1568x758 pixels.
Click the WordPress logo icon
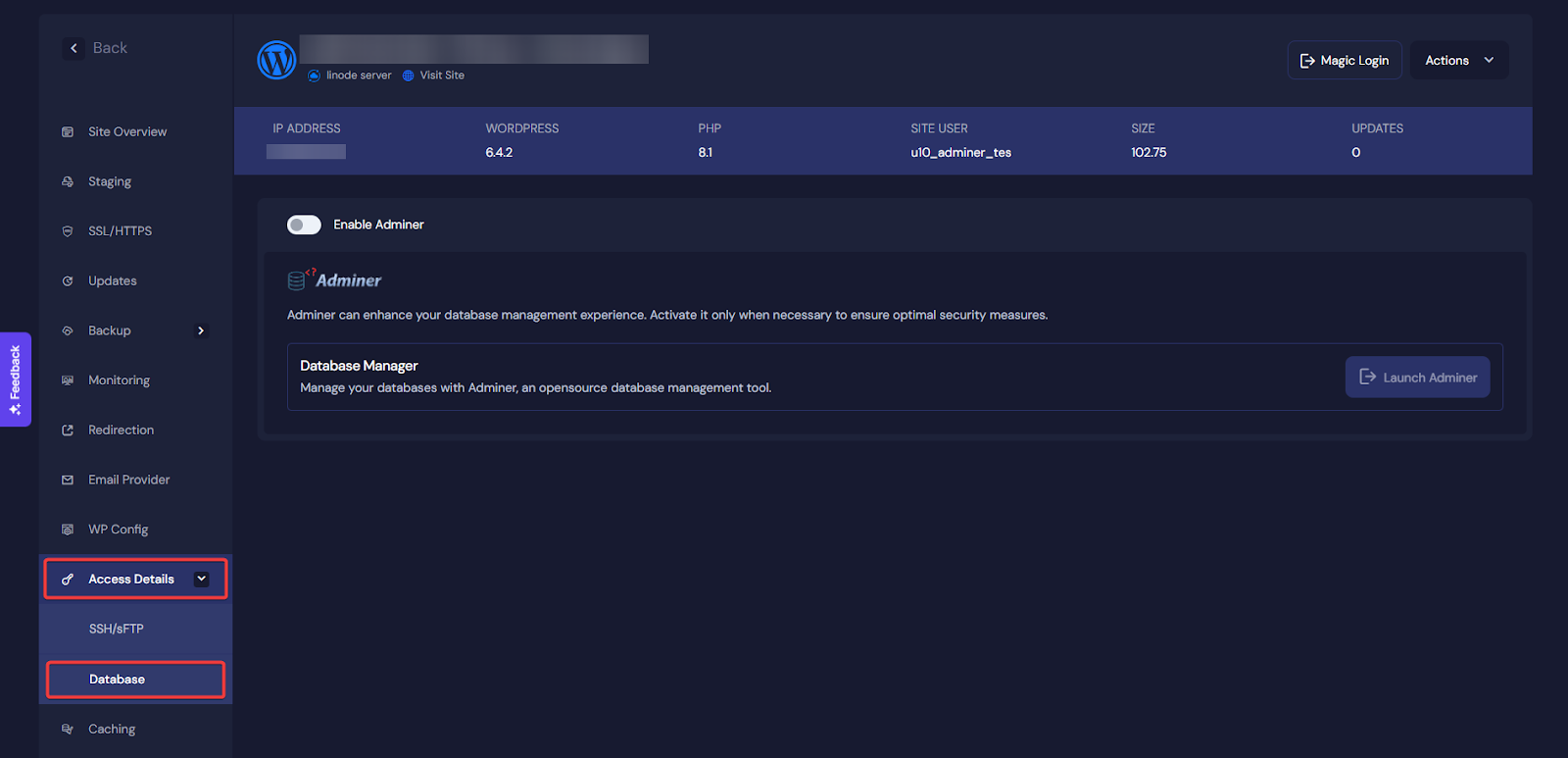(276, 60)
